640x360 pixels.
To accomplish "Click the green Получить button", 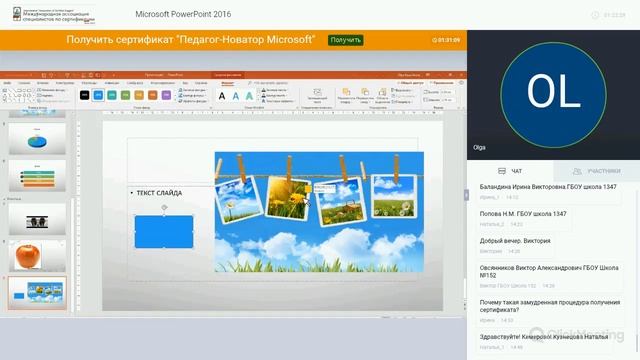I will click(346, 40).
